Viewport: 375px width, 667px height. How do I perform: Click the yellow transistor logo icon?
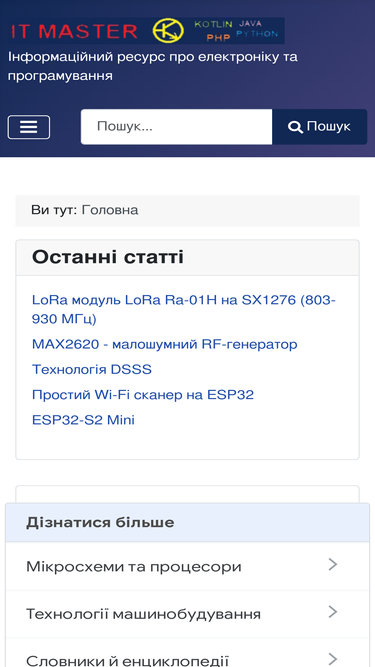tap(168, 31)
